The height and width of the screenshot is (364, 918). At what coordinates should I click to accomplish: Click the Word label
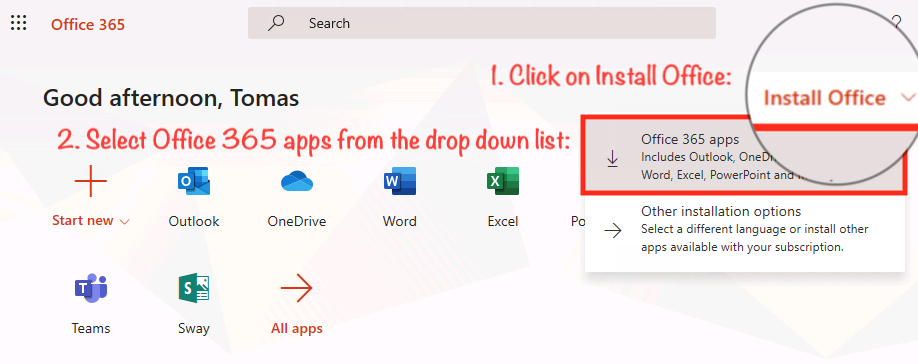click(x=400, y=221)
